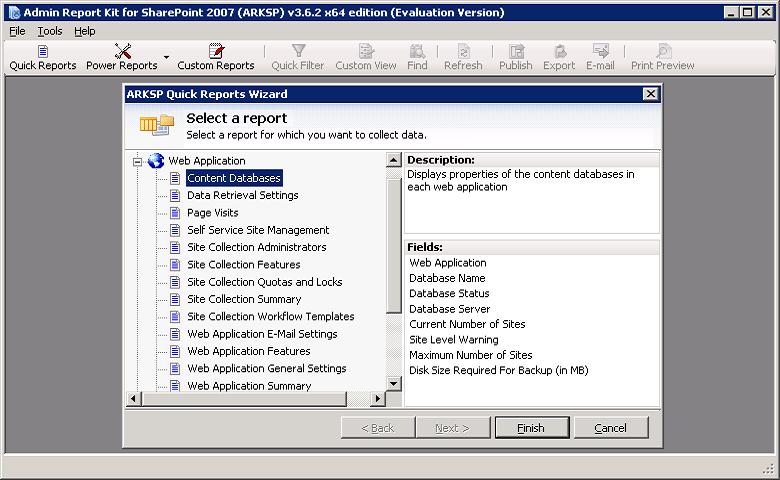Image resolution: width=780 pixels, height=480 pixels.
Task: Select Web Application E-Mail Settings report
Action: pos(262,334)
